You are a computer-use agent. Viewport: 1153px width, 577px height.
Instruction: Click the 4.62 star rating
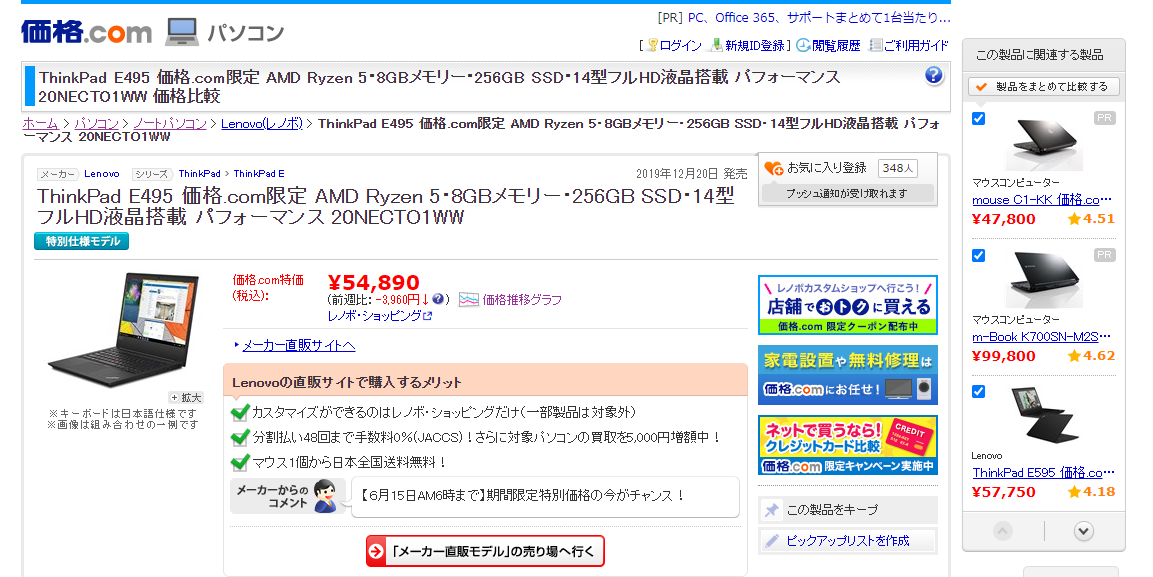pyautogui.click(x=1091, y=355)
